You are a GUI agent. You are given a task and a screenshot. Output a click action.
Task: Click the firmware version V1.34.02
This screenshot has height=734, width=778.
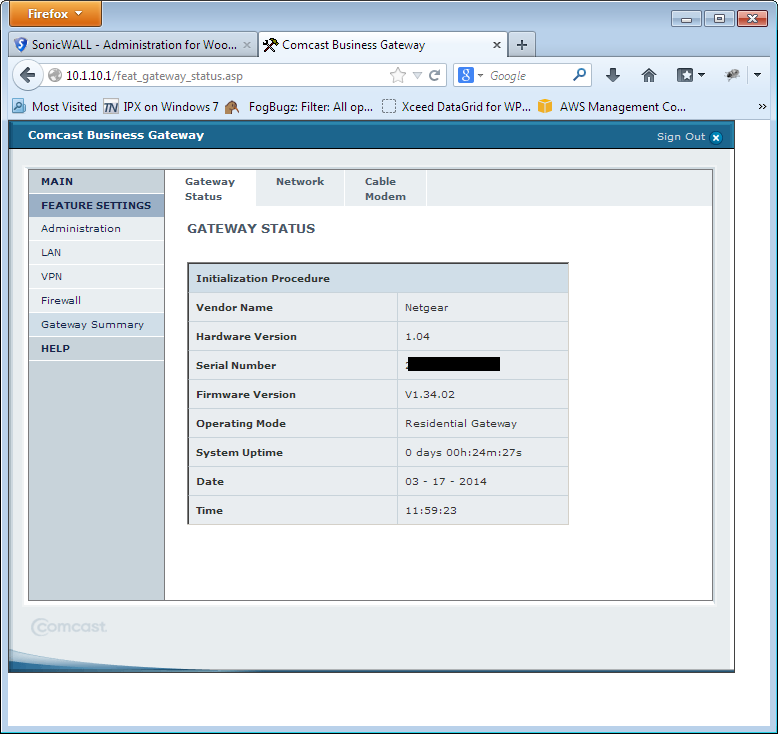tap(430, 395)
